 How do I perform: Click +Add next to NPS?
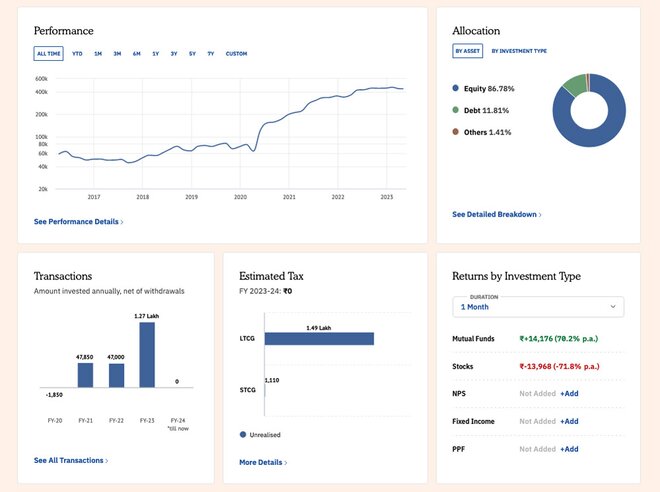[569, 394]
